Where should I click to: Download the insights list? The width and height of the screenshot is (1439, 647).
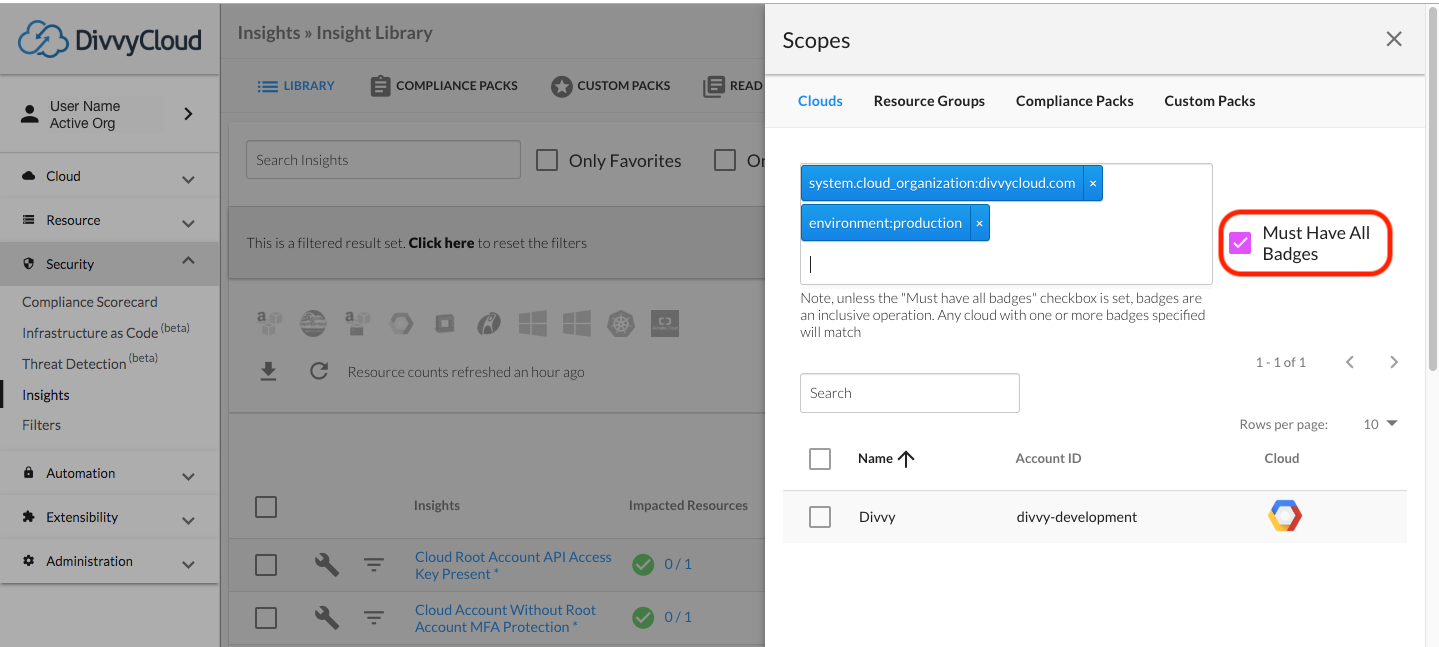pos(268,372)
